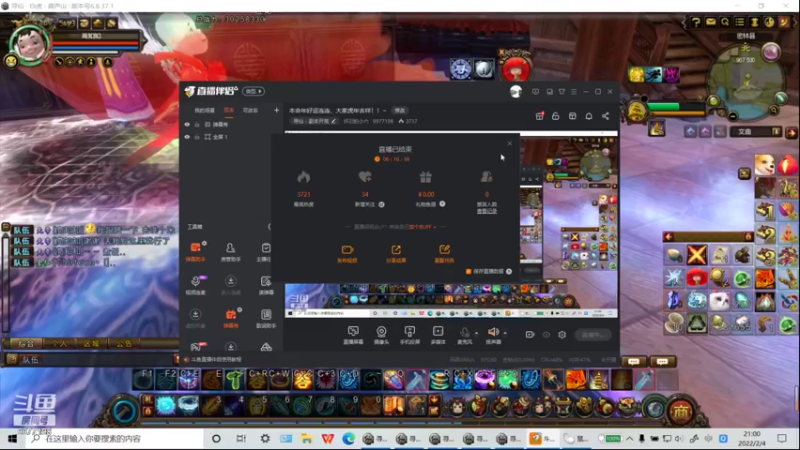Image resolution: width=800 pixels, height=450 pixels.
Task: Open the WPS icon on the taskbar
Action: pyautogui.click(x=328, y=438)
